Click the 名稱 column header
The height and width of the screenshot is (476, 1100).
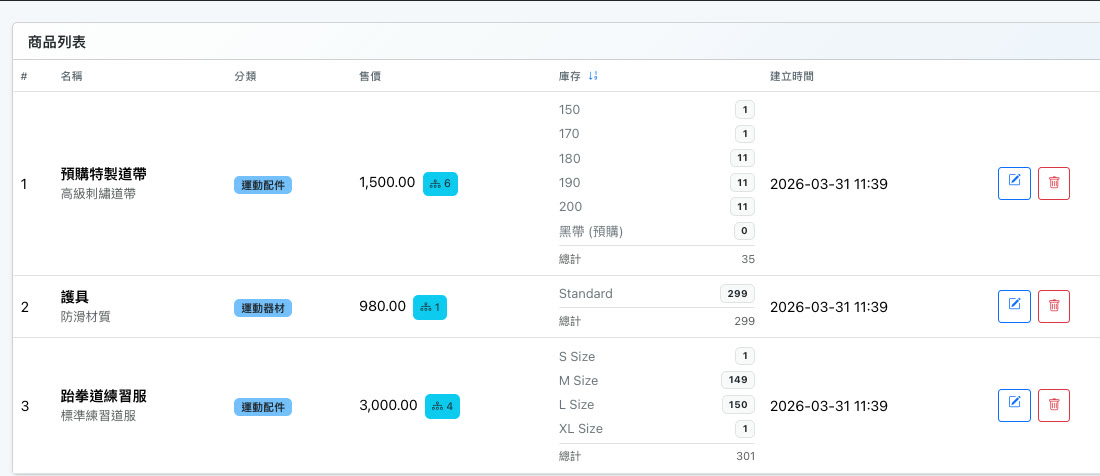coord(71,76)
